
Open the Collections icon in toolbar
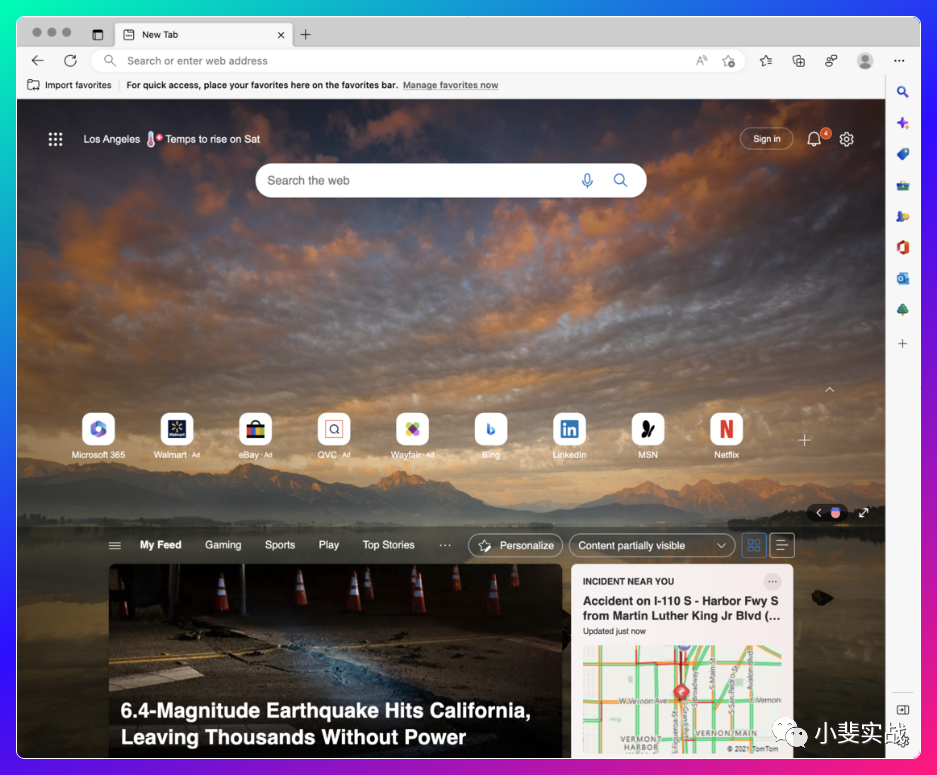tap(798, 60)
